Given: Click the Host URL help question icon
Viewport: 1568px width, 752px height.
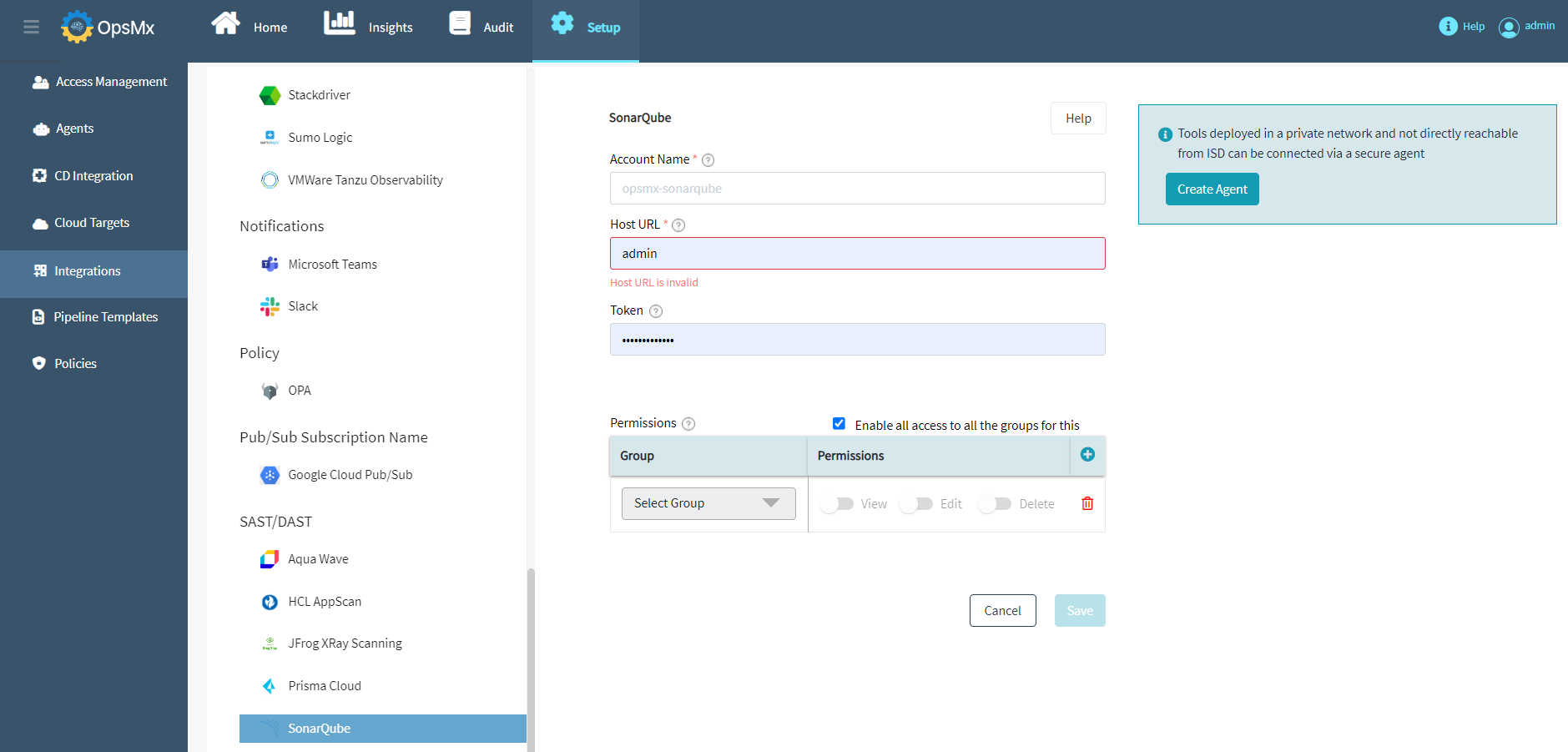Looking at the screenshot, I should click(678, 225).
